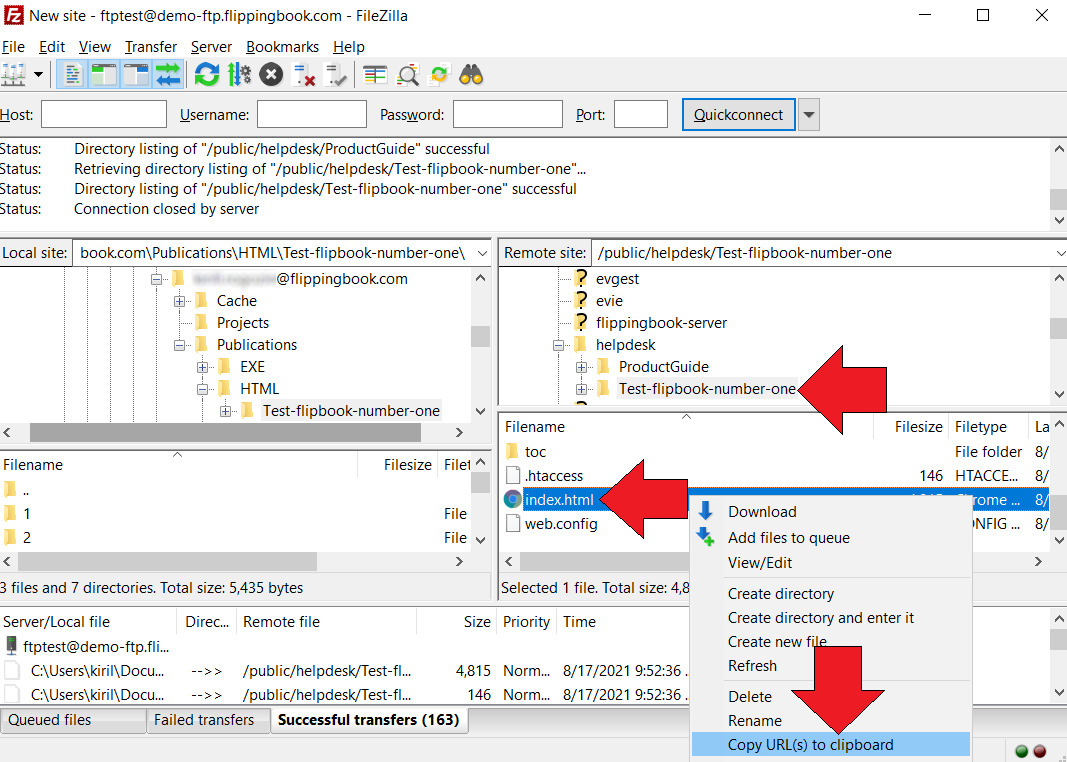
Task: Open the Local site path dropdown
Action: (482, 253)
